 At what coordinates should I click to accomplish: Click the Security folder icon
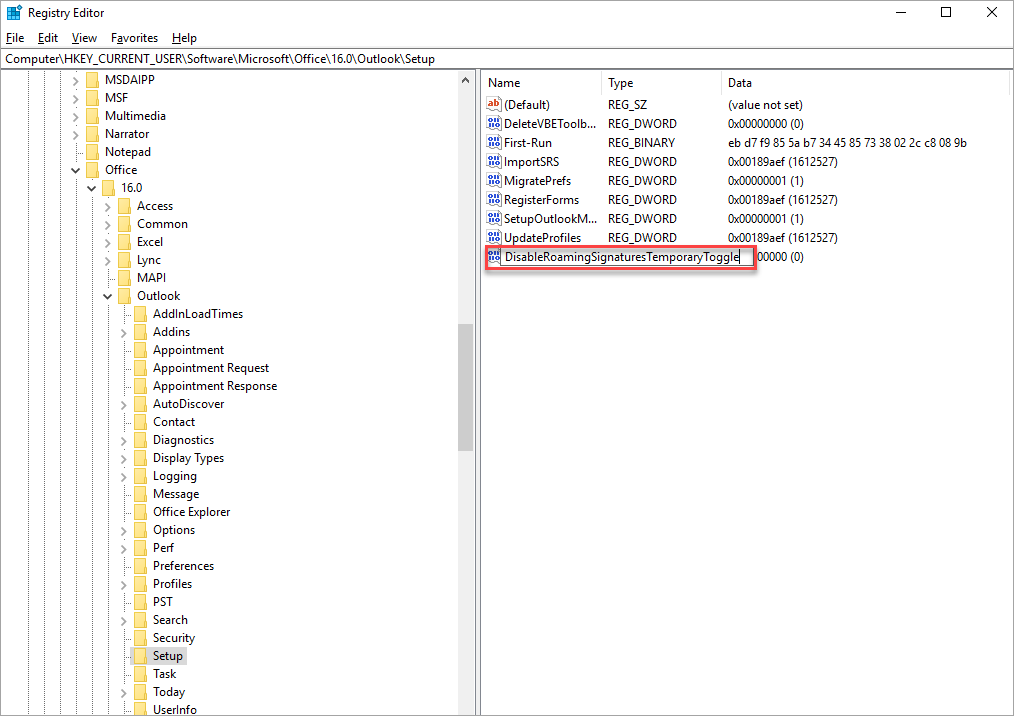coord(140,638)
